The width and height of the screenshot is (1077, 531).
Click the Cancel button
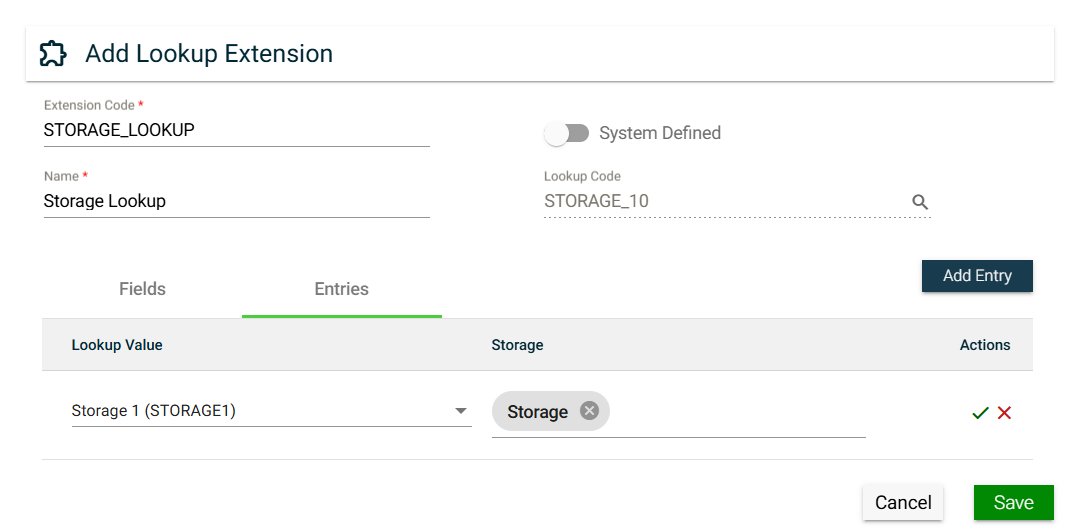click(x=903, y=503)
